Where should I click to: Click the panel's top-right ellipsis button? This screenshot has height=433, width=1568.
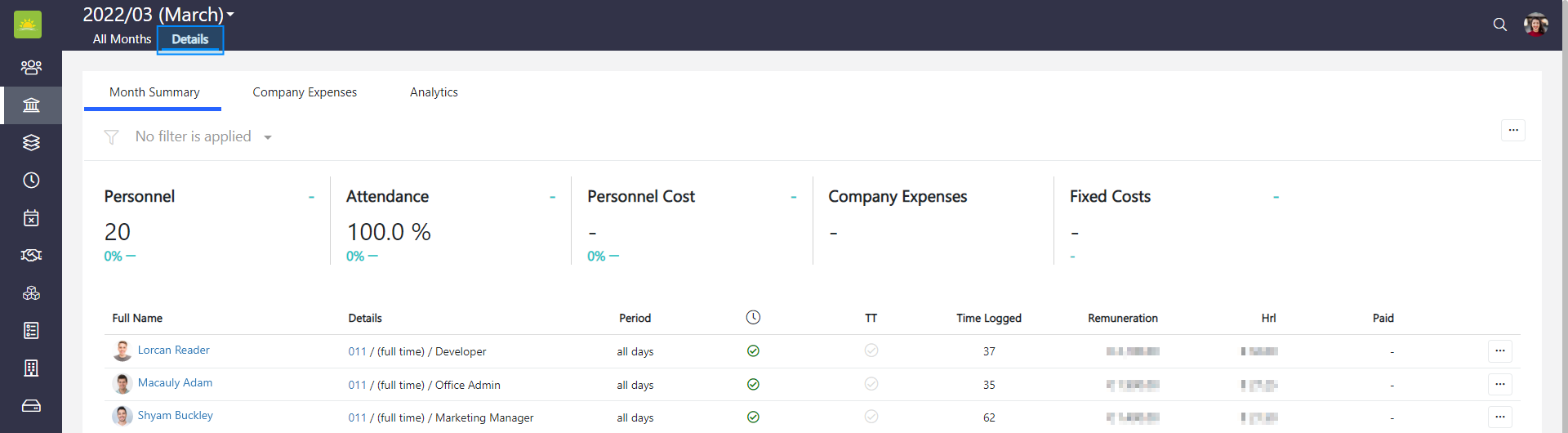[x=1512, y=131]
